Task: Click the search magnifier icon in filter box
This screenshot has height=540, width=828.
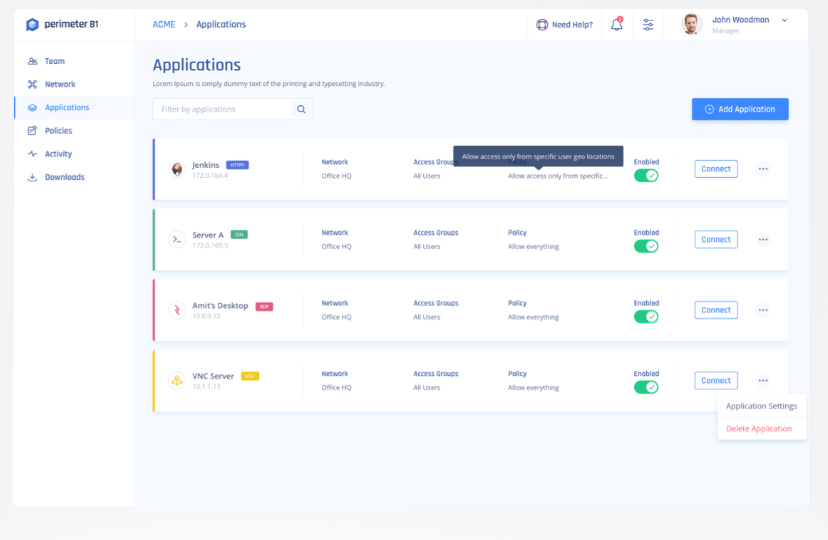Action: tap(301, 109)
